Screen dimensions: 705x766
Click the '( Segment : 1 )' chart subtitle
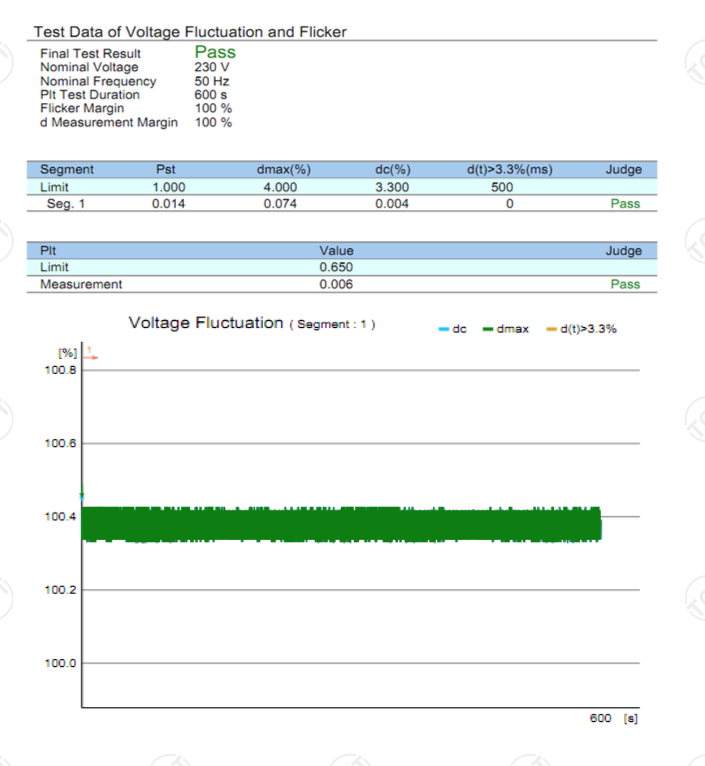[x=332, y=324]
